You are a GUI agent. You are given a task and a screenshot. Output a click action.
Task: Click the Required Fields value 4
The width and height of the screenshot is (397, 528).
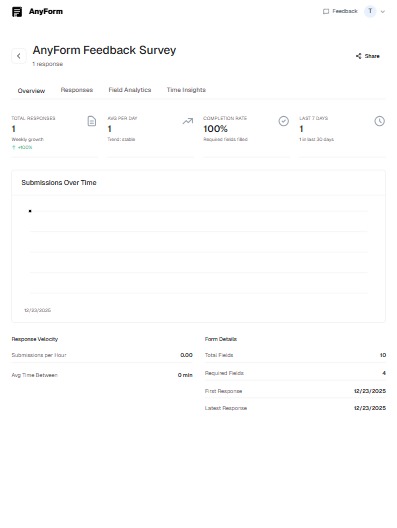pos(384,373)
